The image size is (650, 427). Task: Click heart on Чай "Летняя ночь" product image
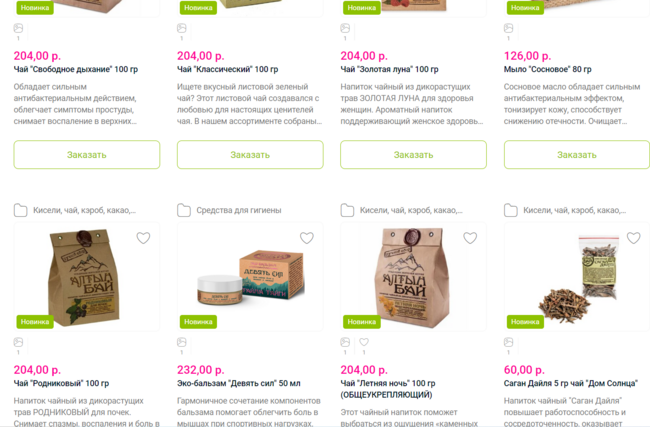click(x=470, y=238)
